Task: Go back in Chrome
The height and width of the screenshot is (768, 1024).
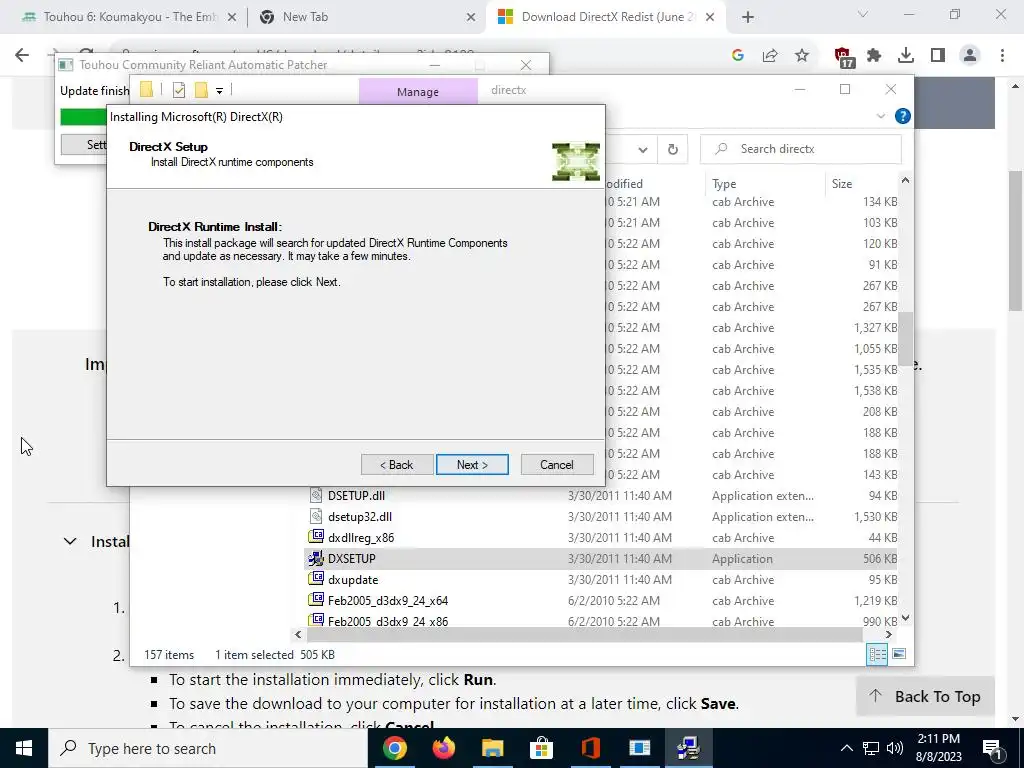Action: pyautogui.click(x=22, y=55)
